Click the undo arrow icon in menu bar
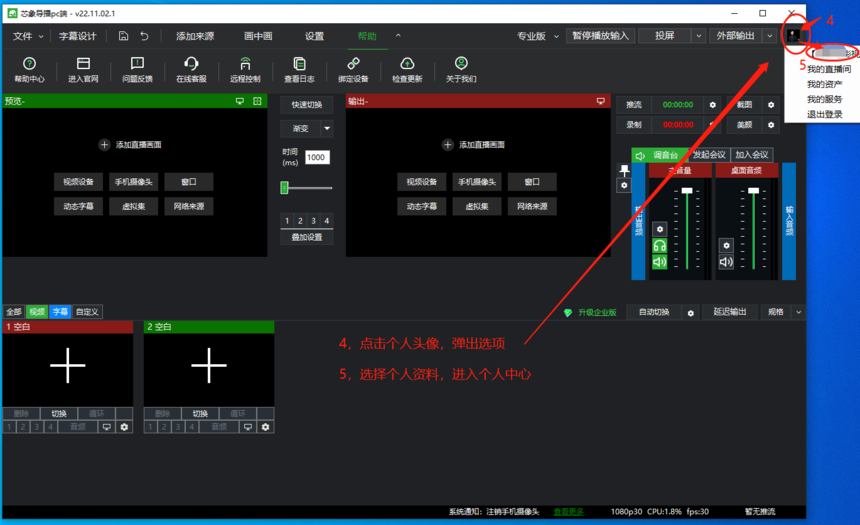Viewport: 860px width, 525px height. click(144, 36)
